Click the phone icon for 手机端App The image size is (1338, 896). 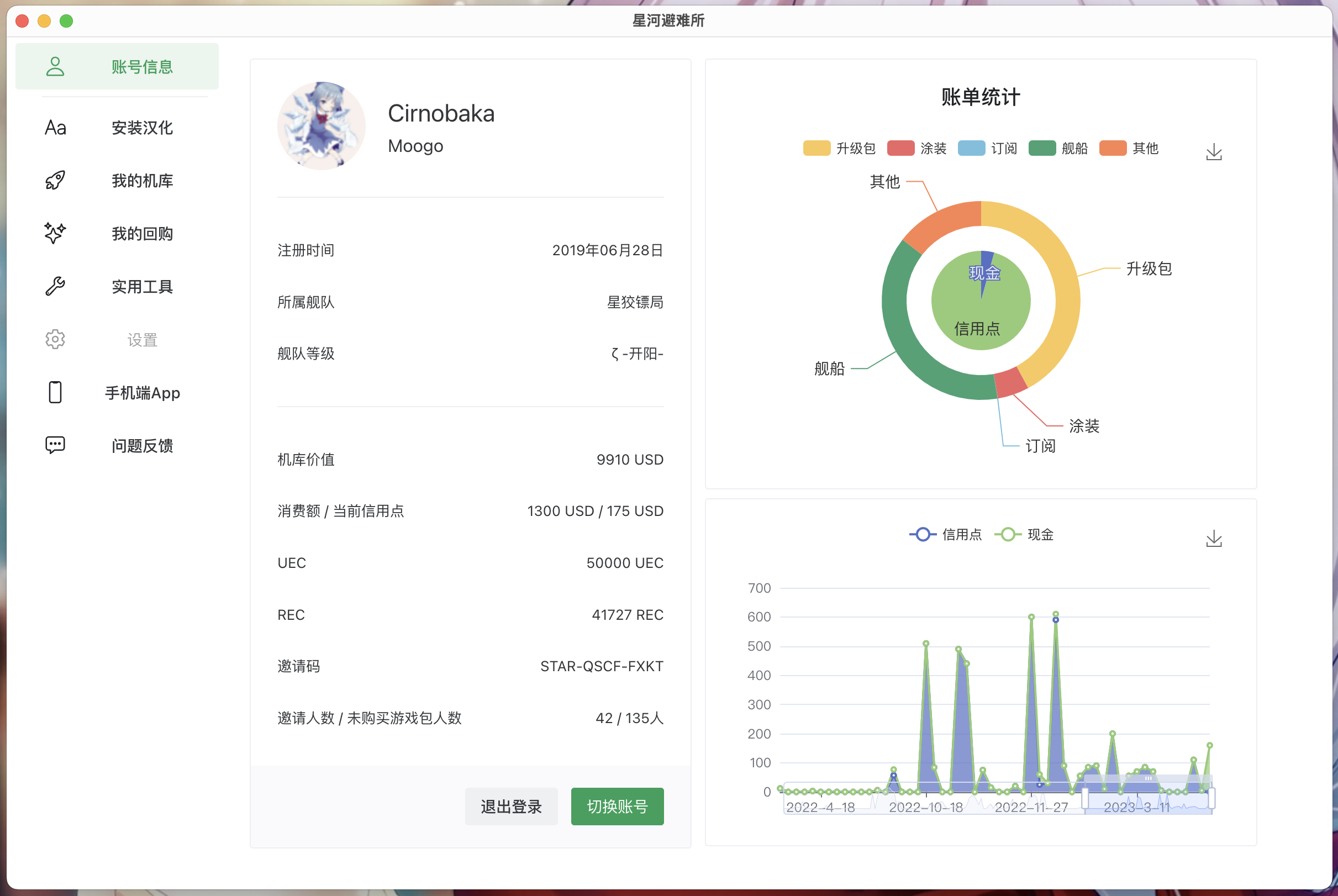point(55,393)
